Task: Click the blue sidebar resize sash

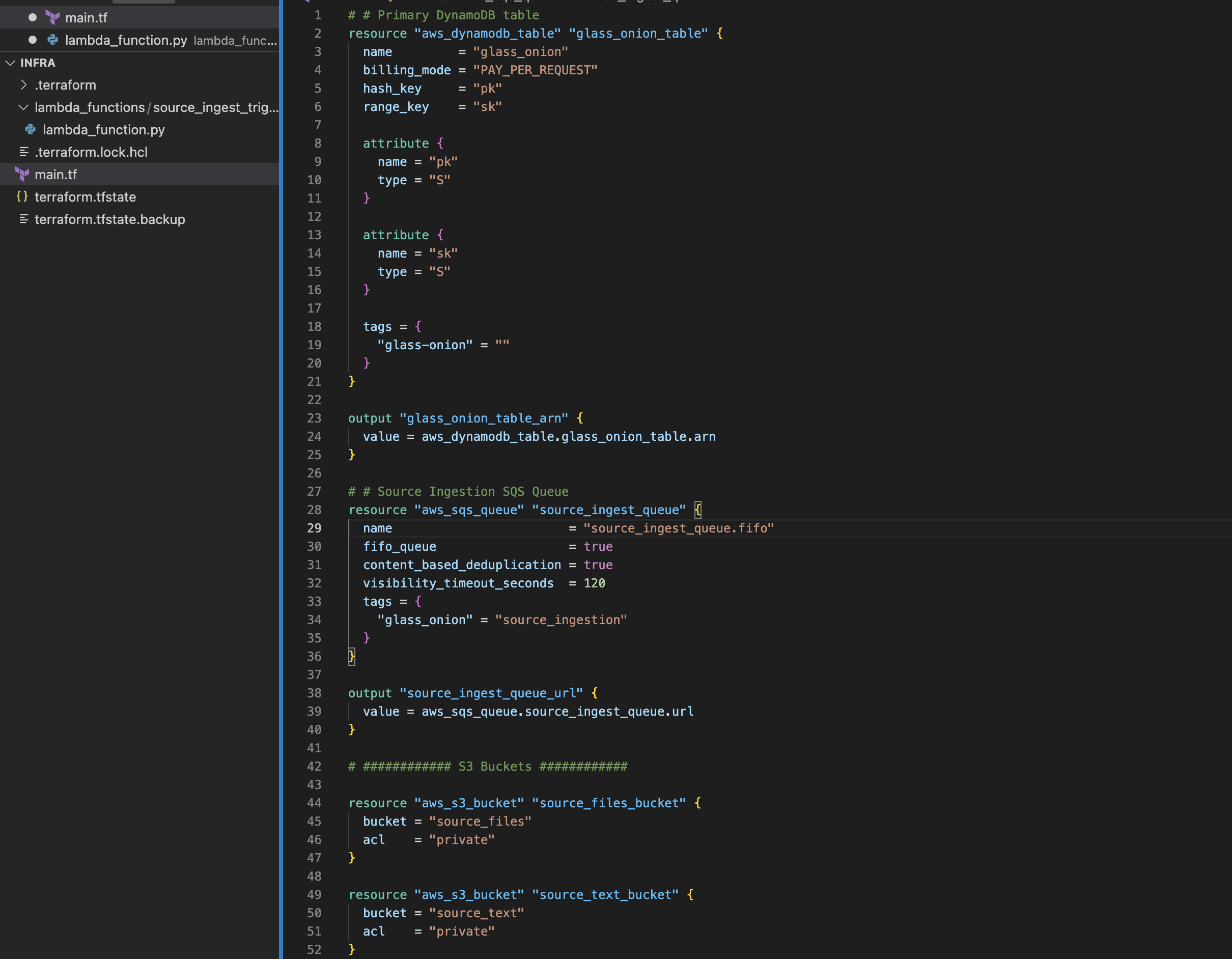Action: pyautogui.click(x=281, y=480)
